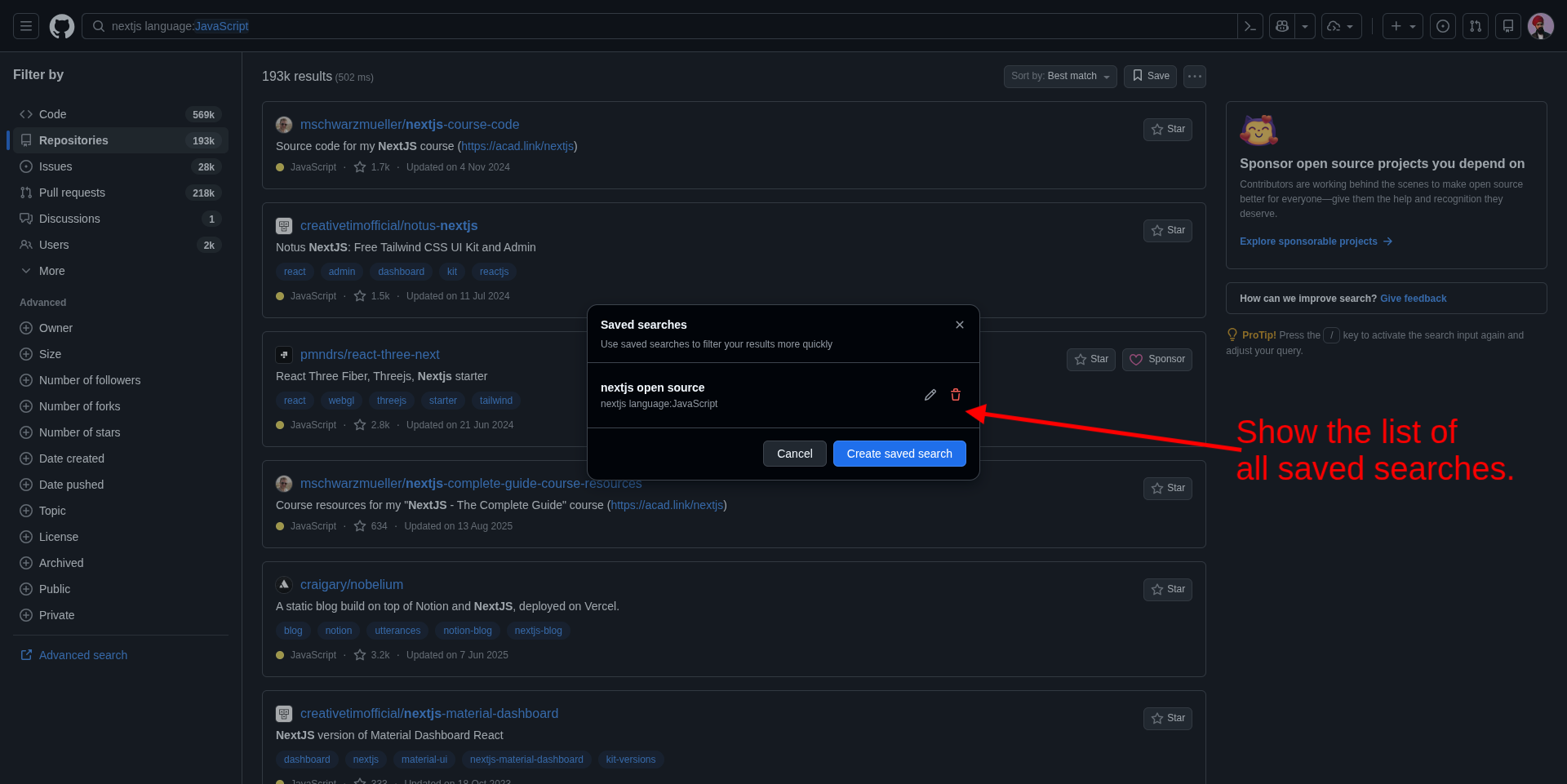Open the global navigation hamburger menu
The width and height of the screenshot is (1567, 784).
coord(26,26)
